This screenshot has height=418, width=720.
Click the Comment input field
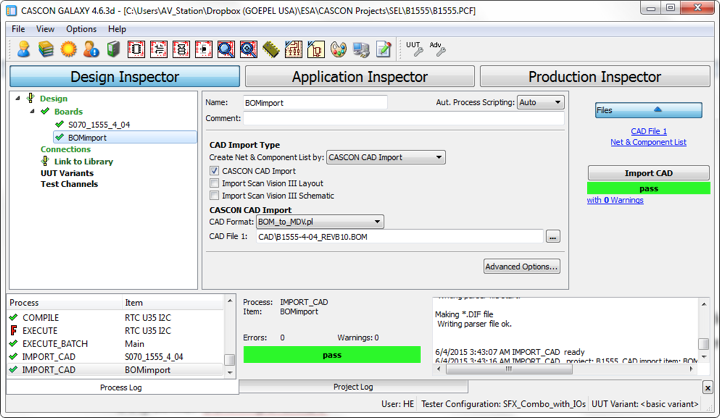point(404,118)
